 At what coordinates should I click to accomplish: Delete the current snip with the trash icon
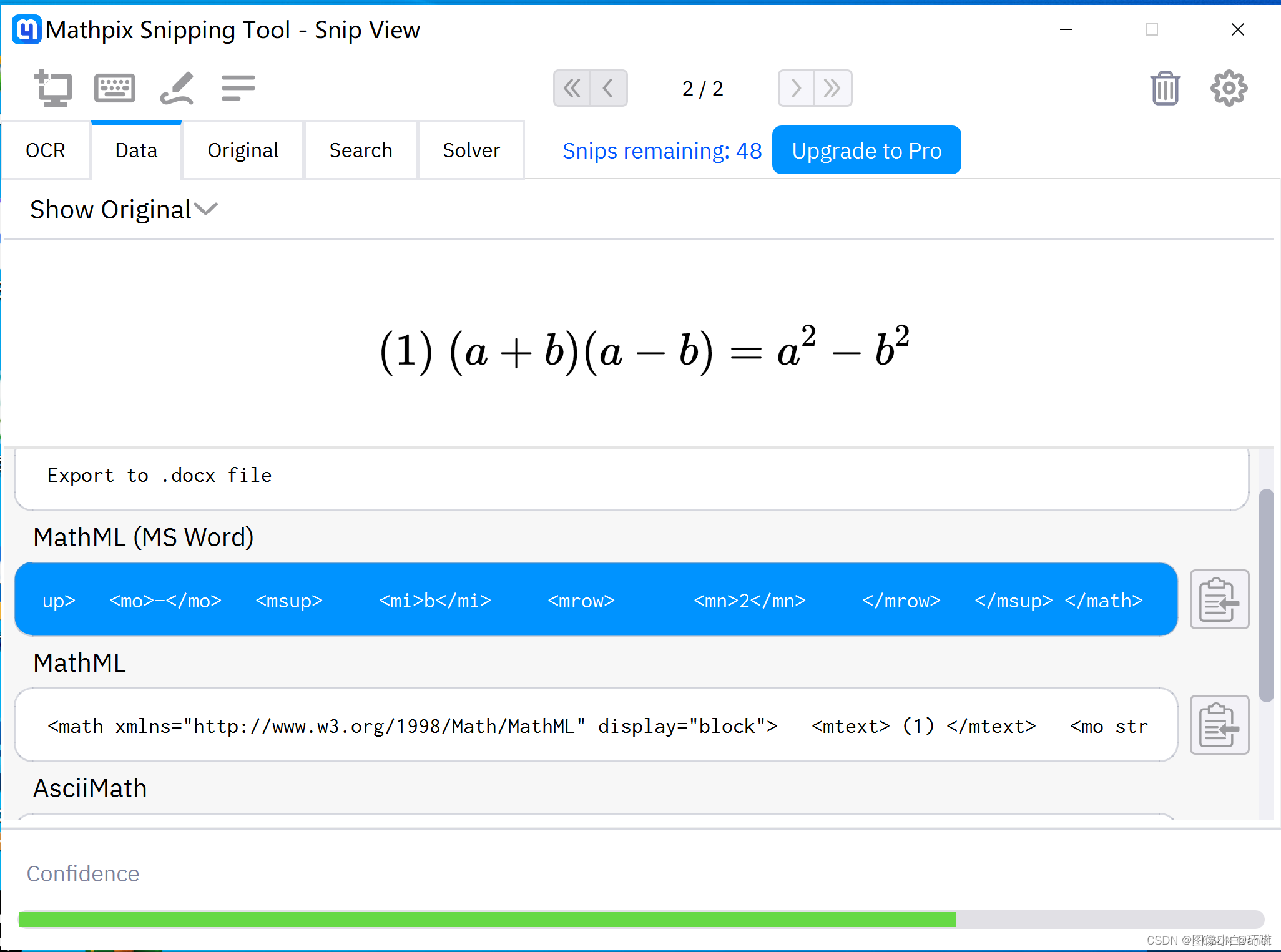click(1164, 88)
